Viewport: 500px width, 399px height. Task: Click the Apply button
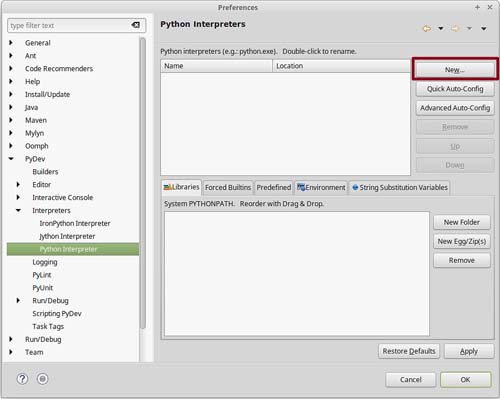pyautogui.click(x=469, y=351)
